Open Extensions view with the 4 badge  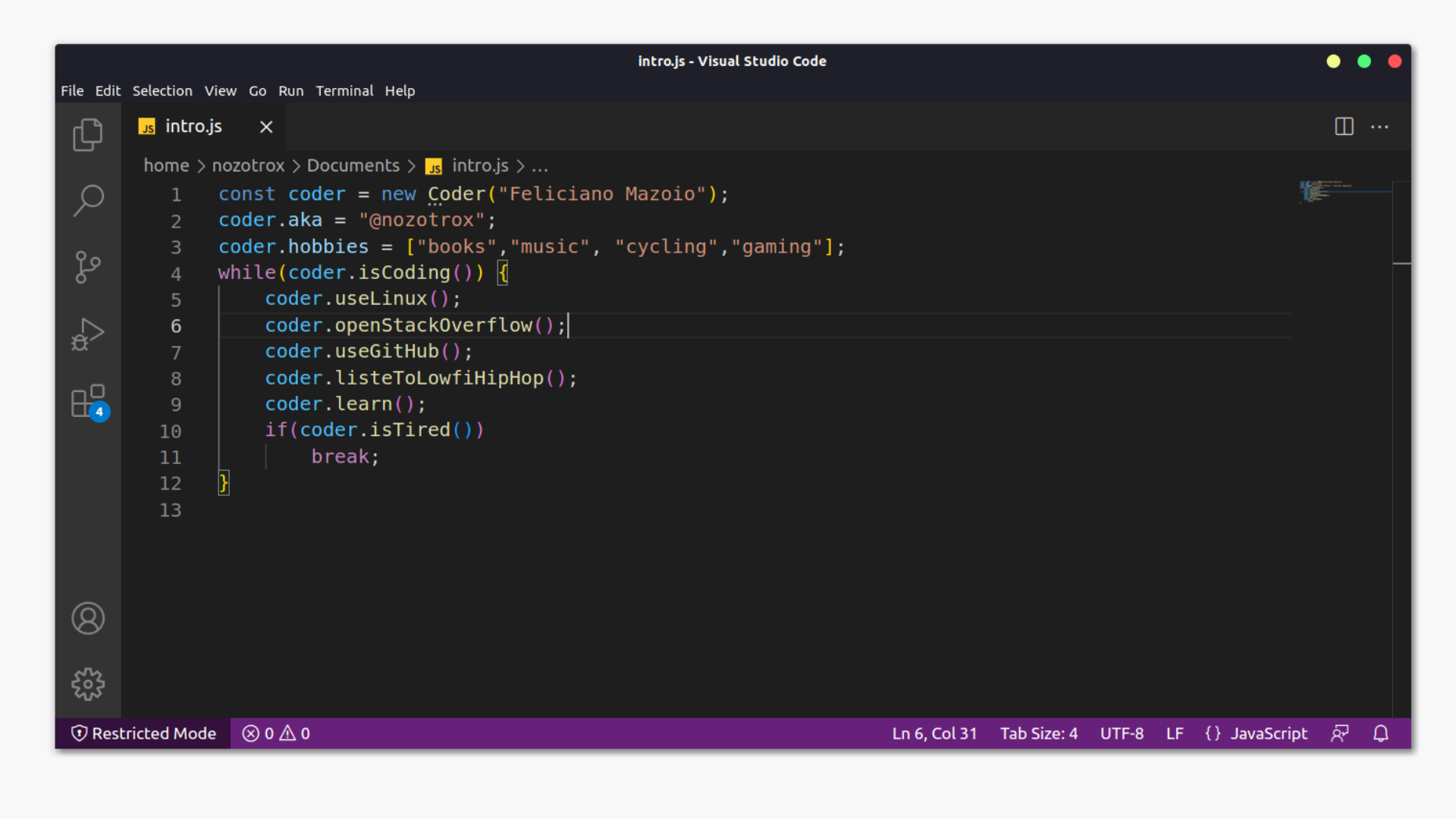[88, 400]
